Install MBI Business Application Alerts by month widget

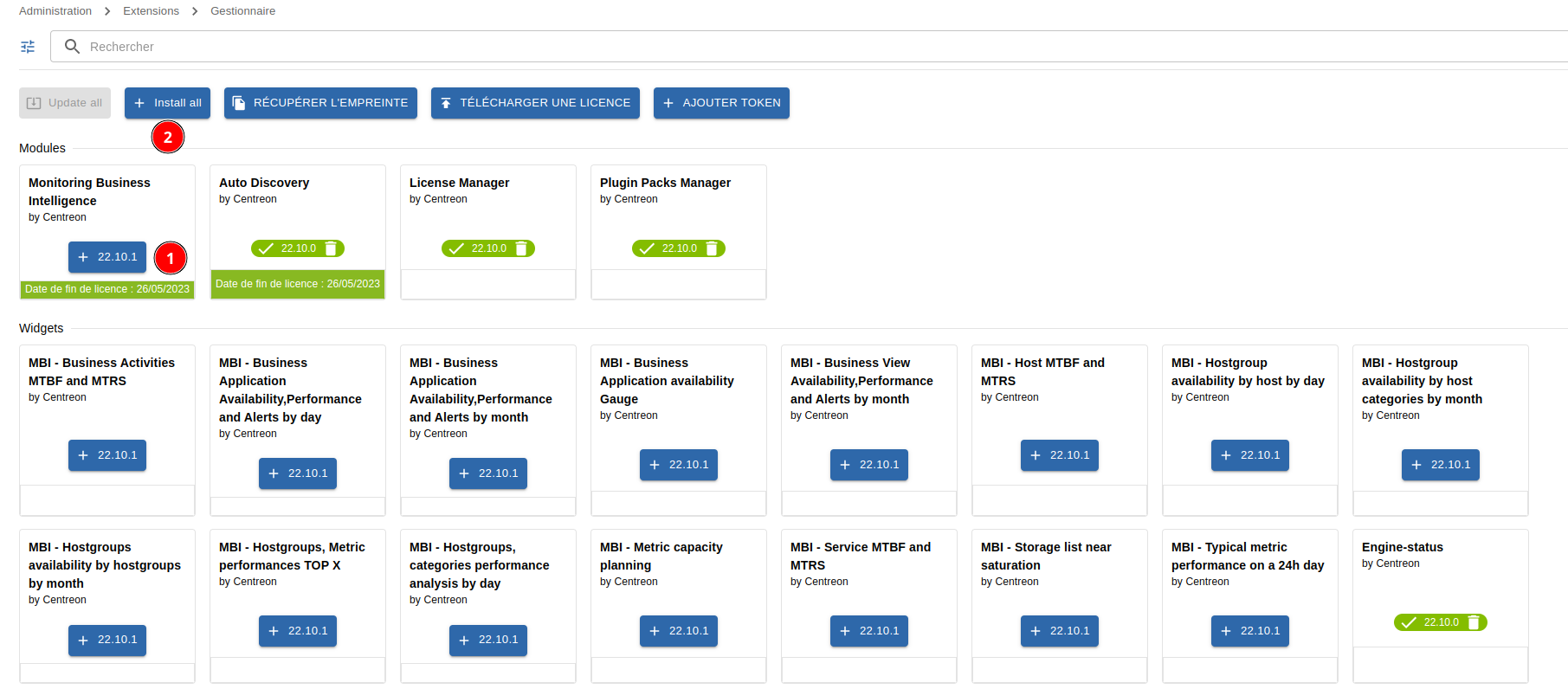pyautogui.click(x=488, y=473)
